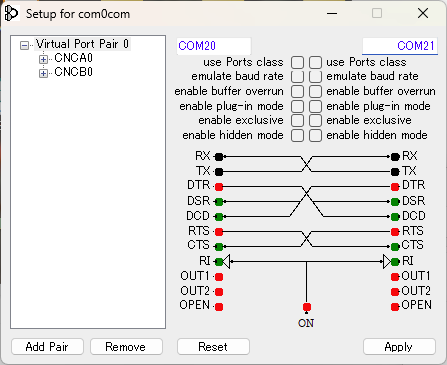Select the CNCA0 port entry
Viewport: 447px width, 365px height.
click(x=73, y=58)
